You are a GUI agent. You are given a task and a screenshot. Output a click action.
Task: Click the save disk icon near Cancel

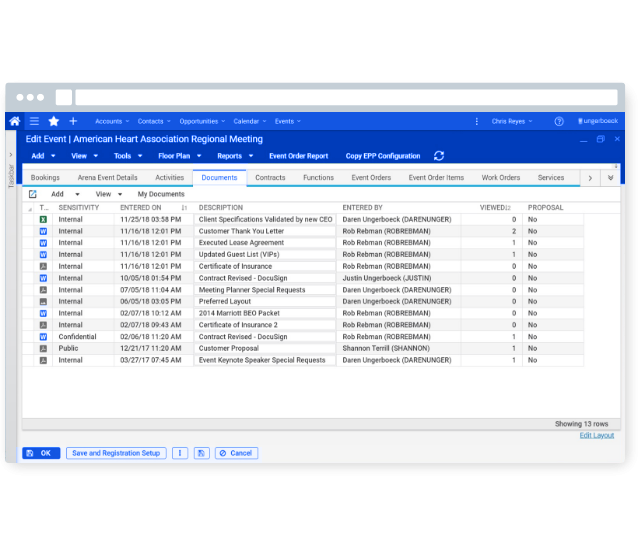(x=201, y=453)
